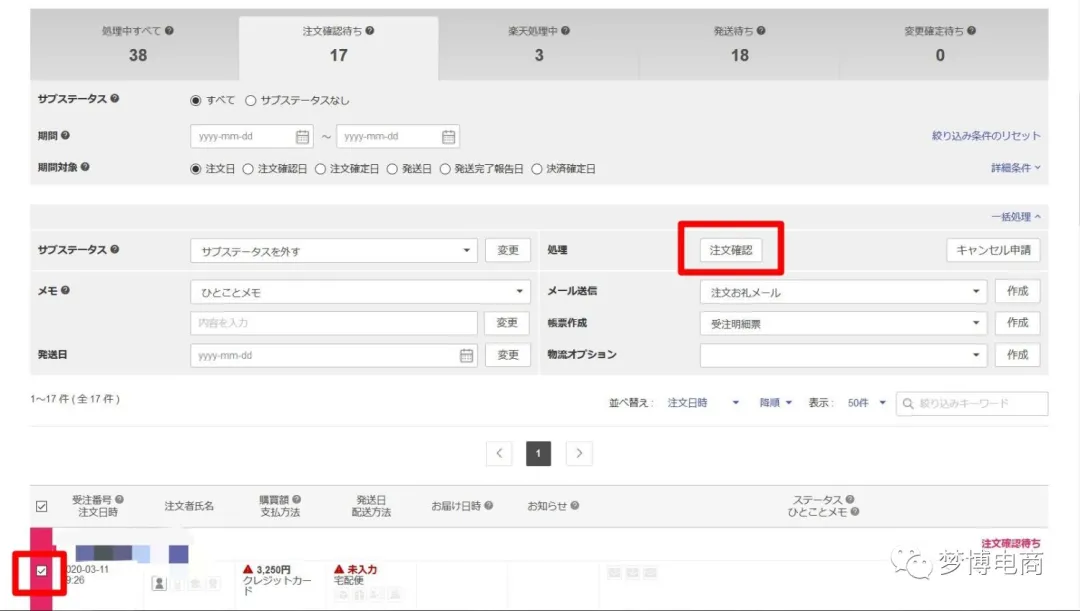Screen dimensions: 1080x611
Task: Open help icon next to 期間 label
Action: pyautogui.click(x=65, y=135)
